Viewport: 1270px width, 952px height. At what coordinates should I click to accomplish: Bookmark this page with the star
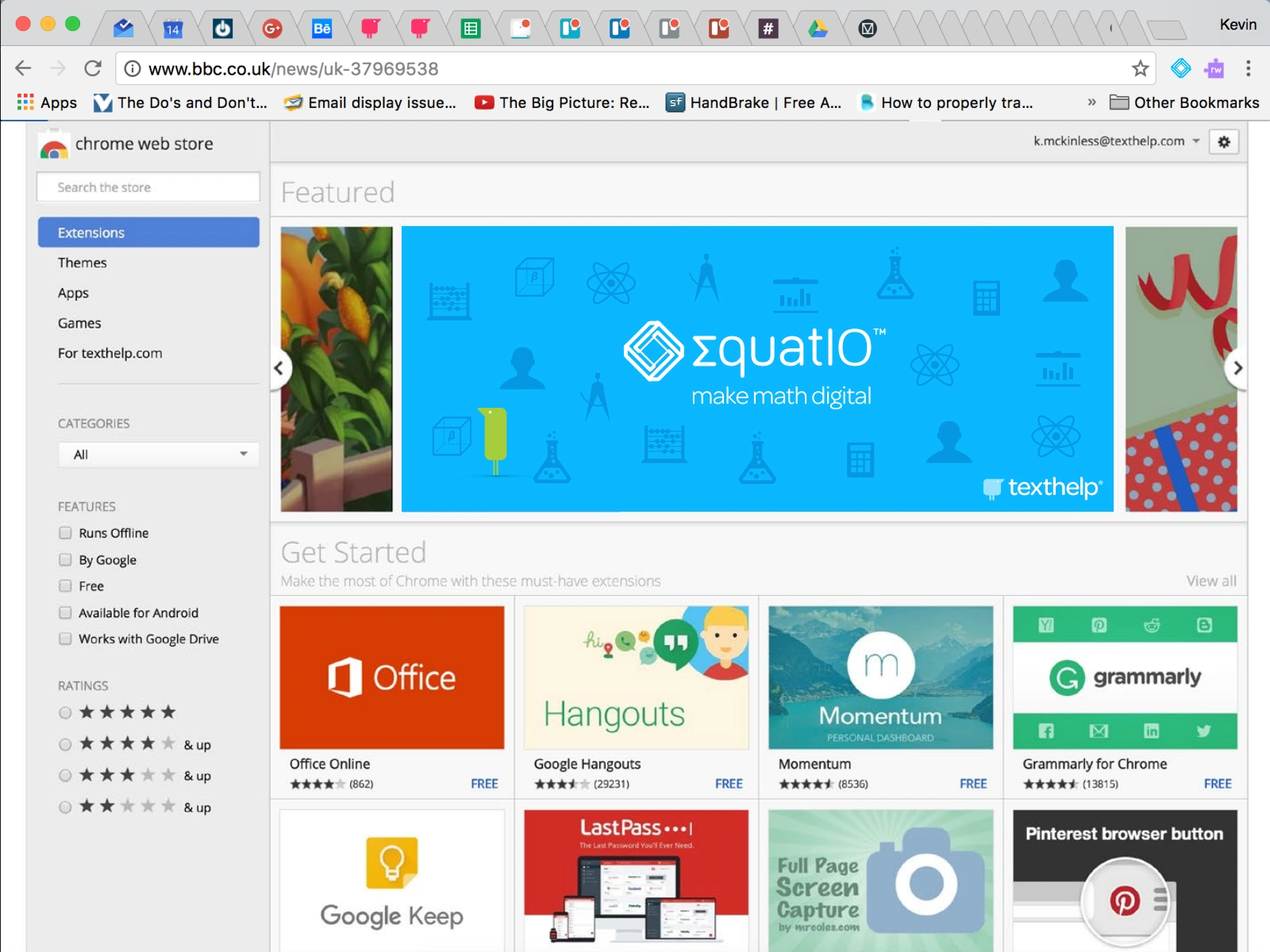[1140, 69]
